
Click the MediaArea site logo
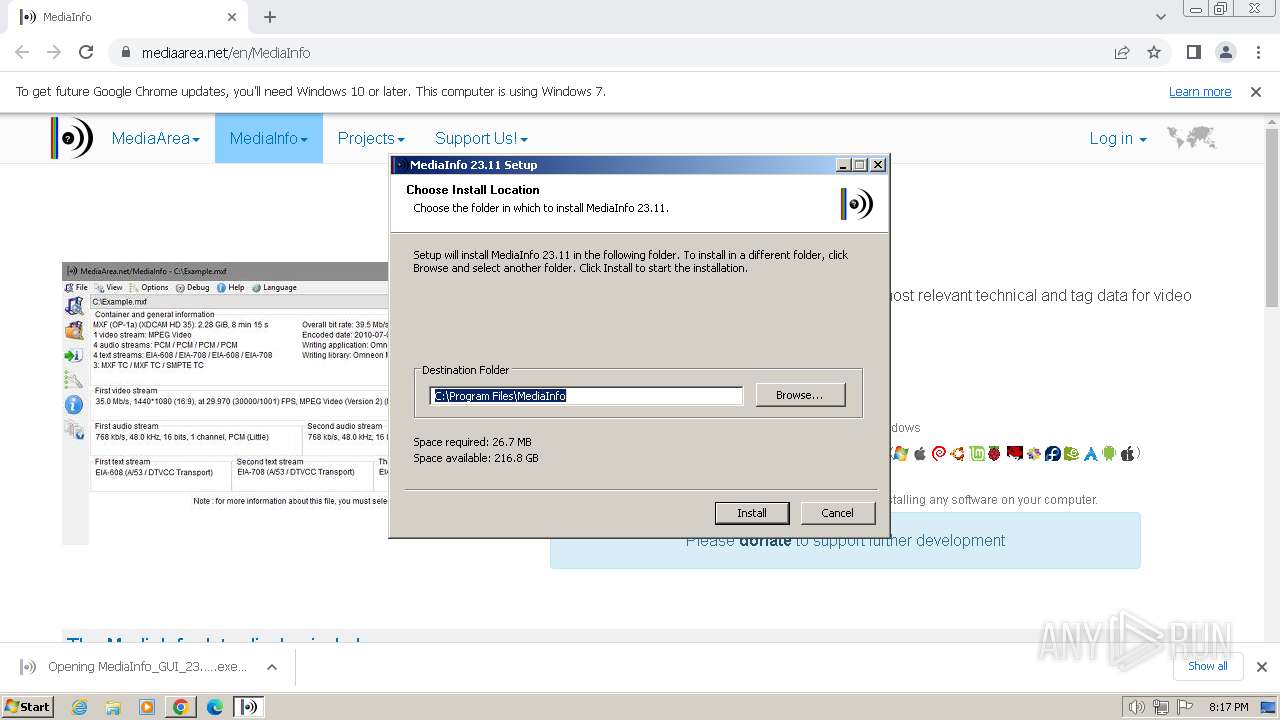(71, 138)
